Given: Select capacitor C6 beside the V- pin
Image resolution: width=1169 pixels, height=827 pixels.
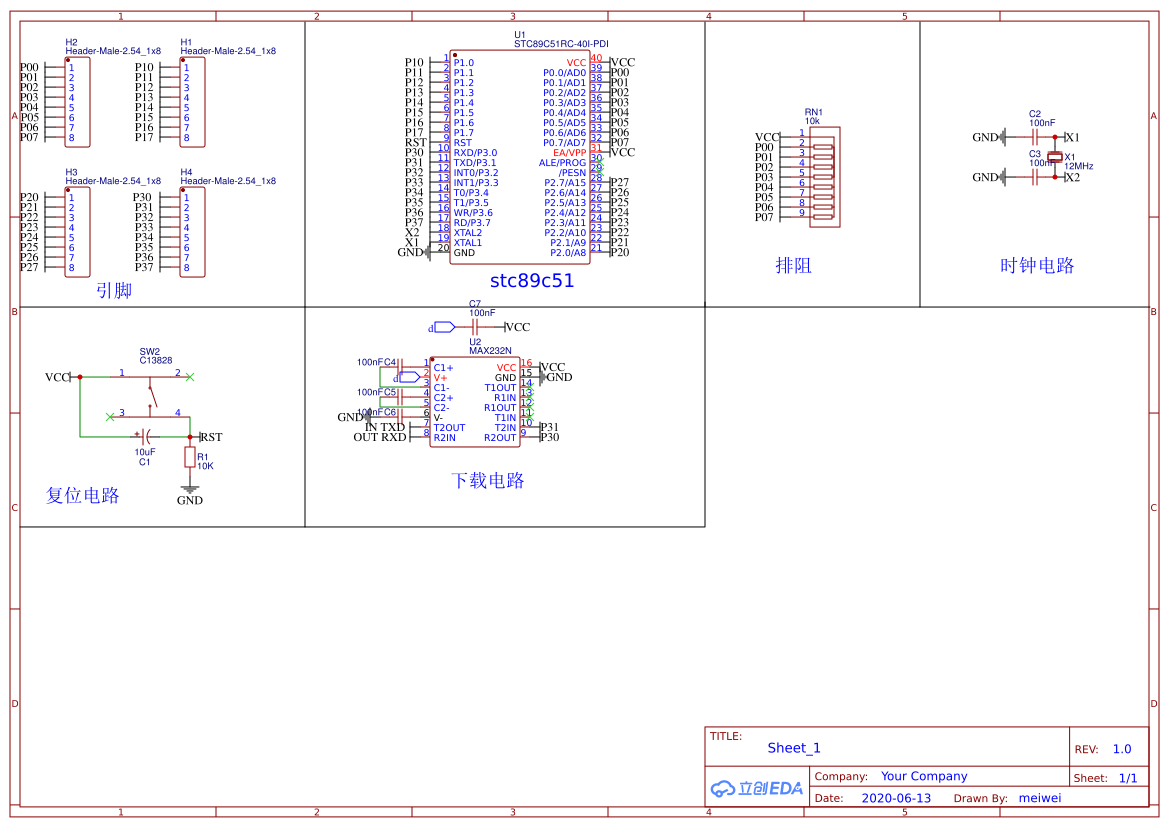Looking at the screenshot, I should tap(400, 418).
